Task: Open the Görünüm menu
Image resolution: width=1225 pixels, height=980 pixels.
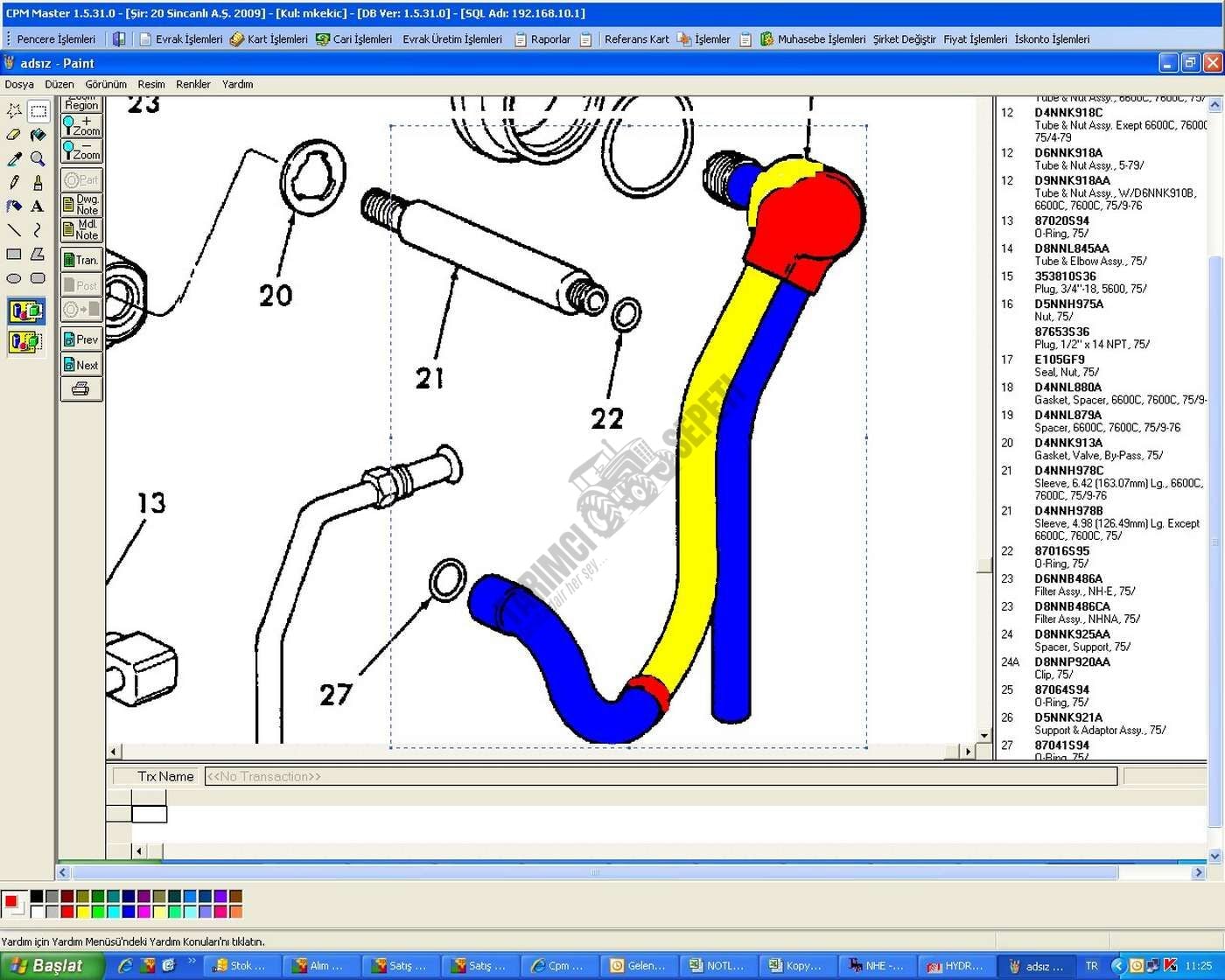Action: 106,85
